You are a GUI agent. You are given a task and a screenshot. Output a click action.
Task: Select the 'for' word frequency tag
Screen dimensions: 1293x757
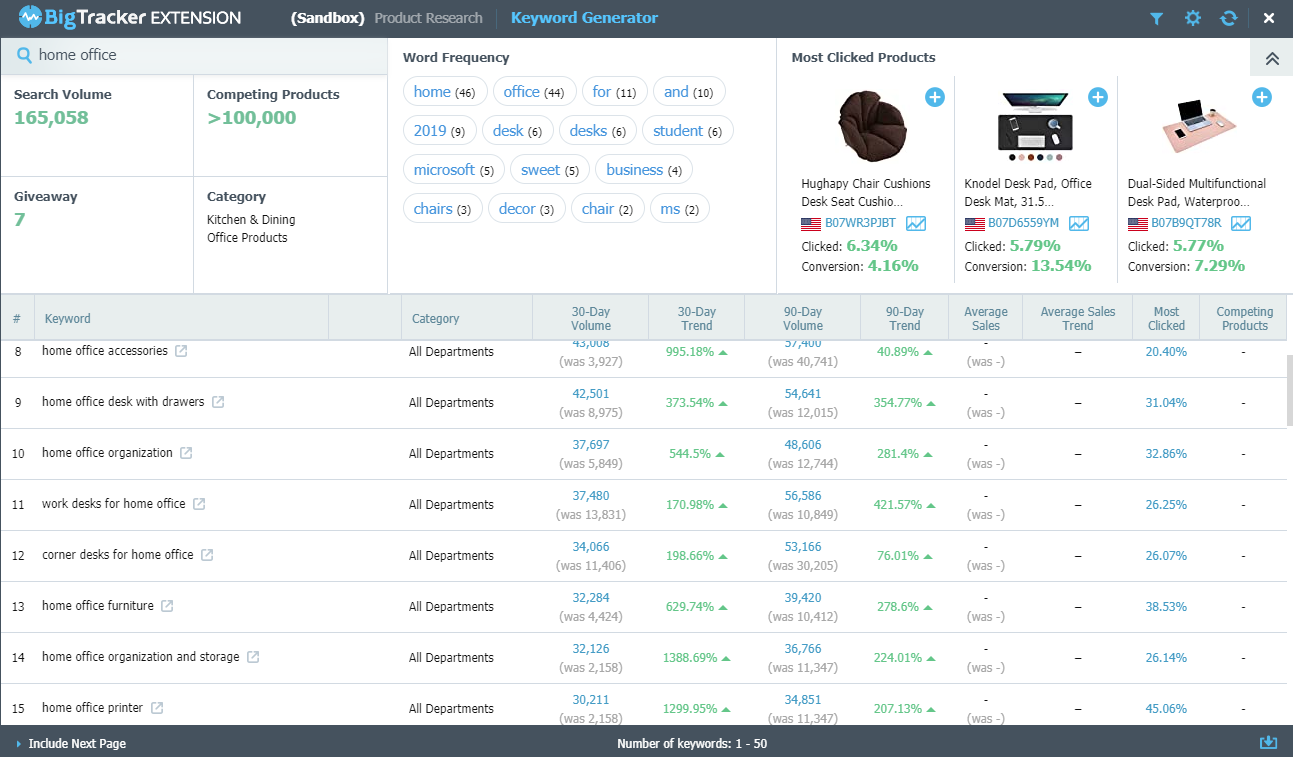click(x=614, y=92)
